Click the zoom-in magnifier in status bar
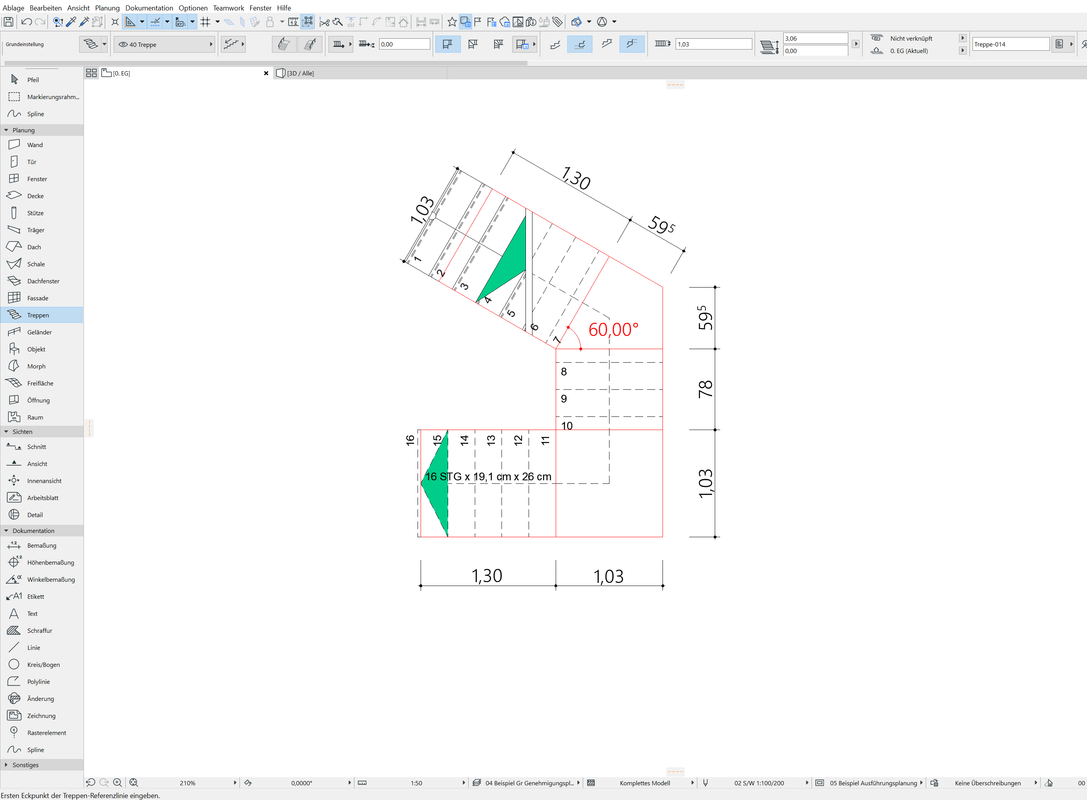Screen dimensions: 1087x800 (x=118, y=783)
